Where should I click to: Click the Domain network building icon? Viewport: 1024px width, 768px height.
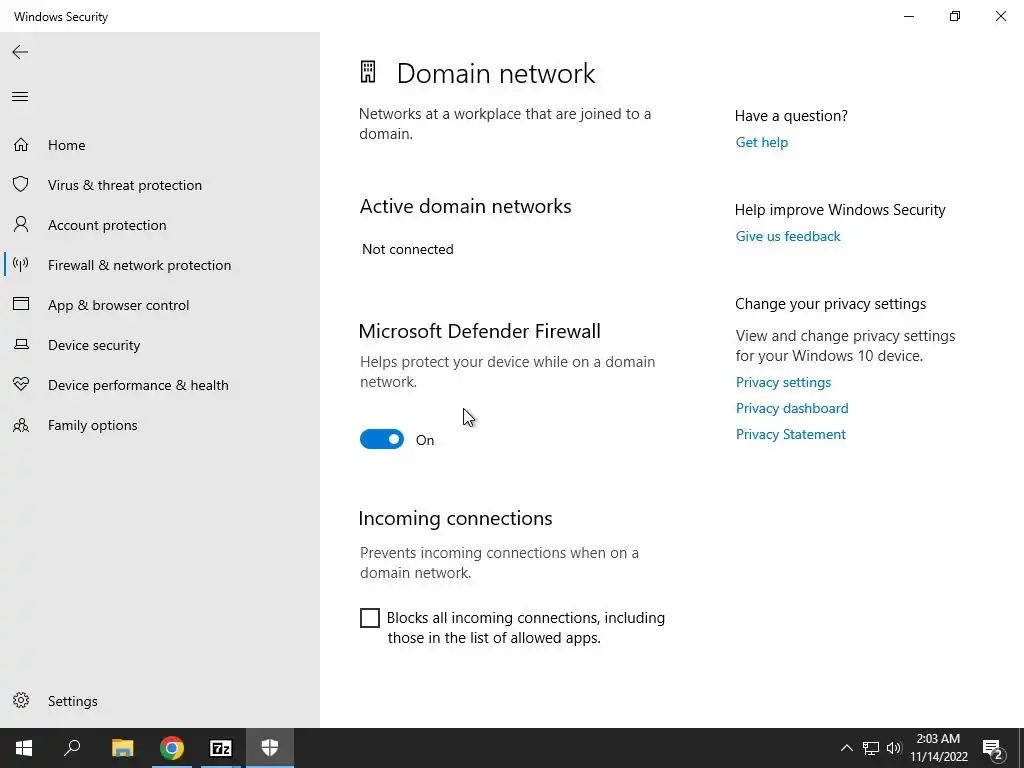point(368,72)
